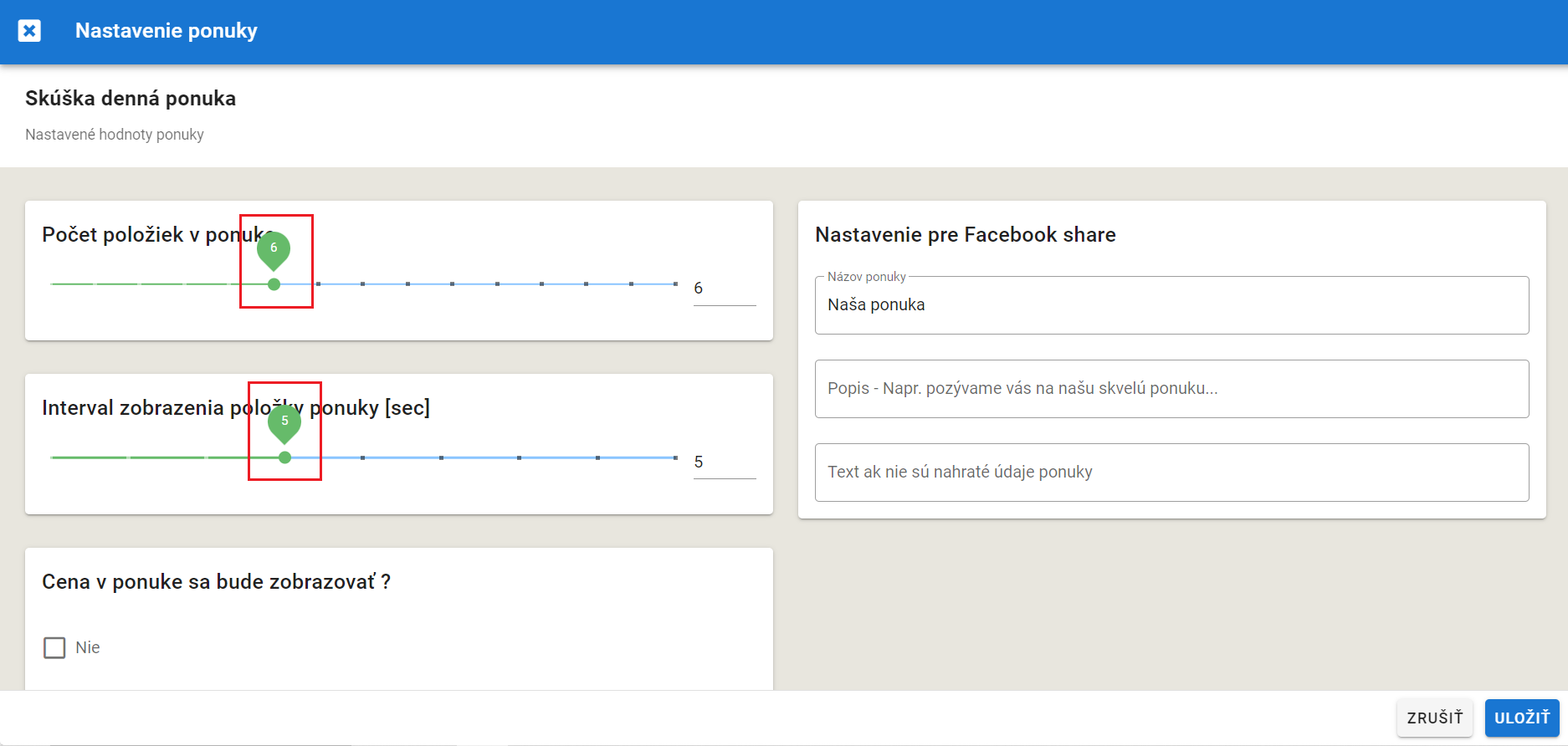This screenshot has height=746, width=1568.
Task: Click the numeric field showing 6
Action: pyautogui.click(x=723, y=289)
